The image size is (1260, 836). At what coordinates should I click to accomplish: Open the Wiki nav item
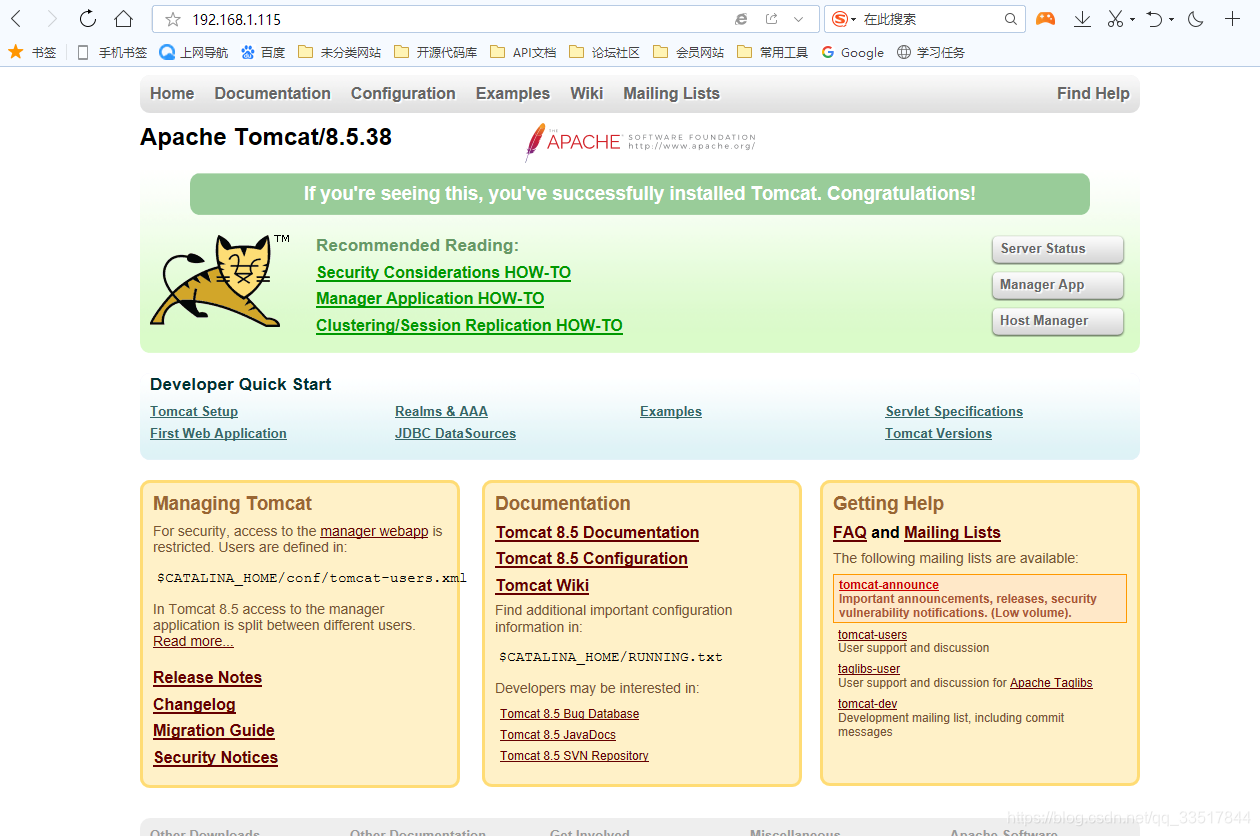(587, 93)
